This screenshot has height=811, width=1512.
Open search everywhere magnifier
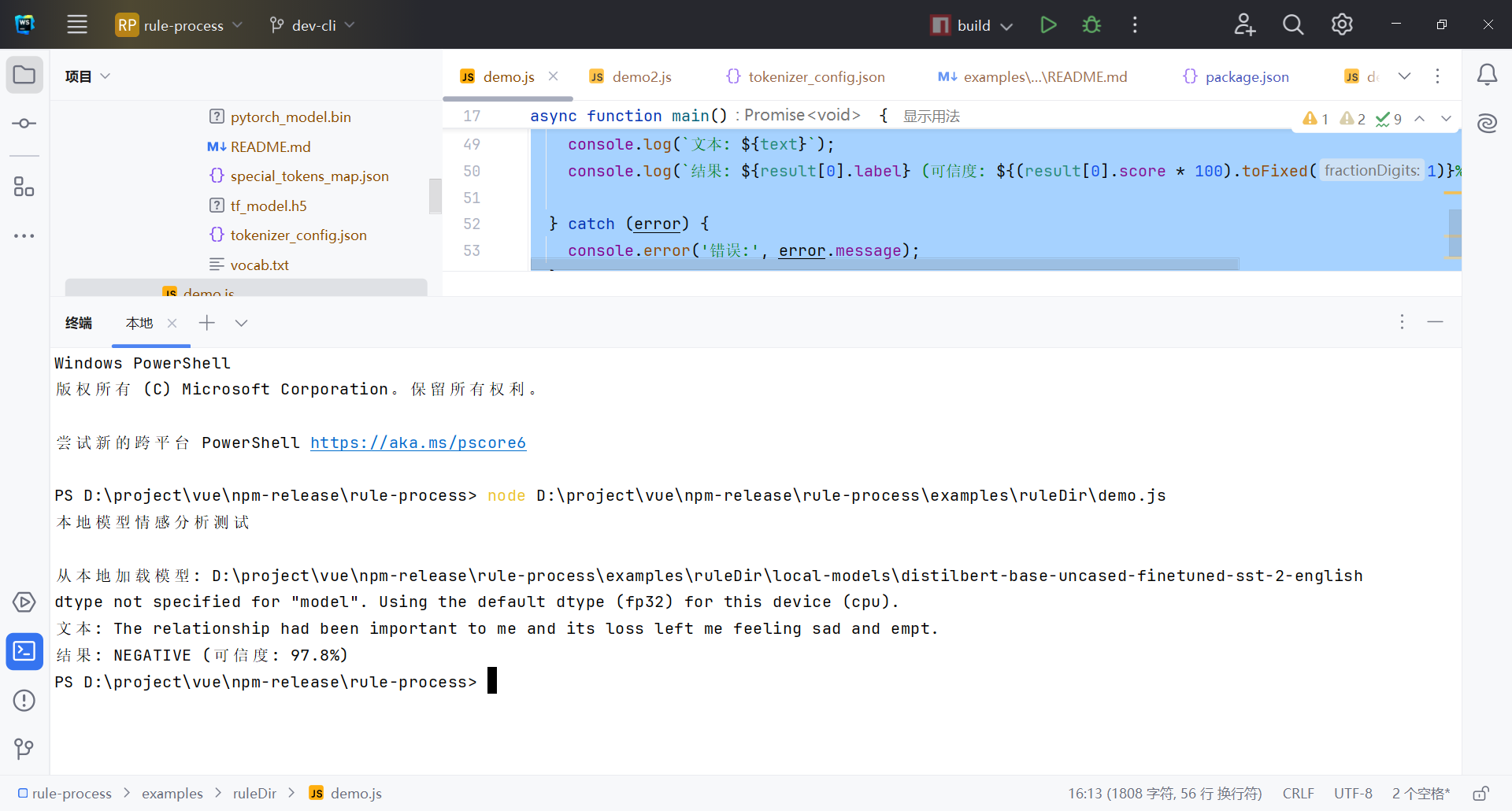coord(1293,25)
